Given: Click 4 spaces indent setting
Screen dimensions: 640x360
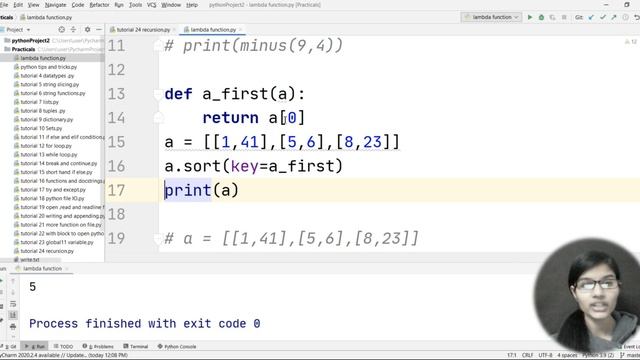Looking at the screenshot, I should tap(568, 356).
